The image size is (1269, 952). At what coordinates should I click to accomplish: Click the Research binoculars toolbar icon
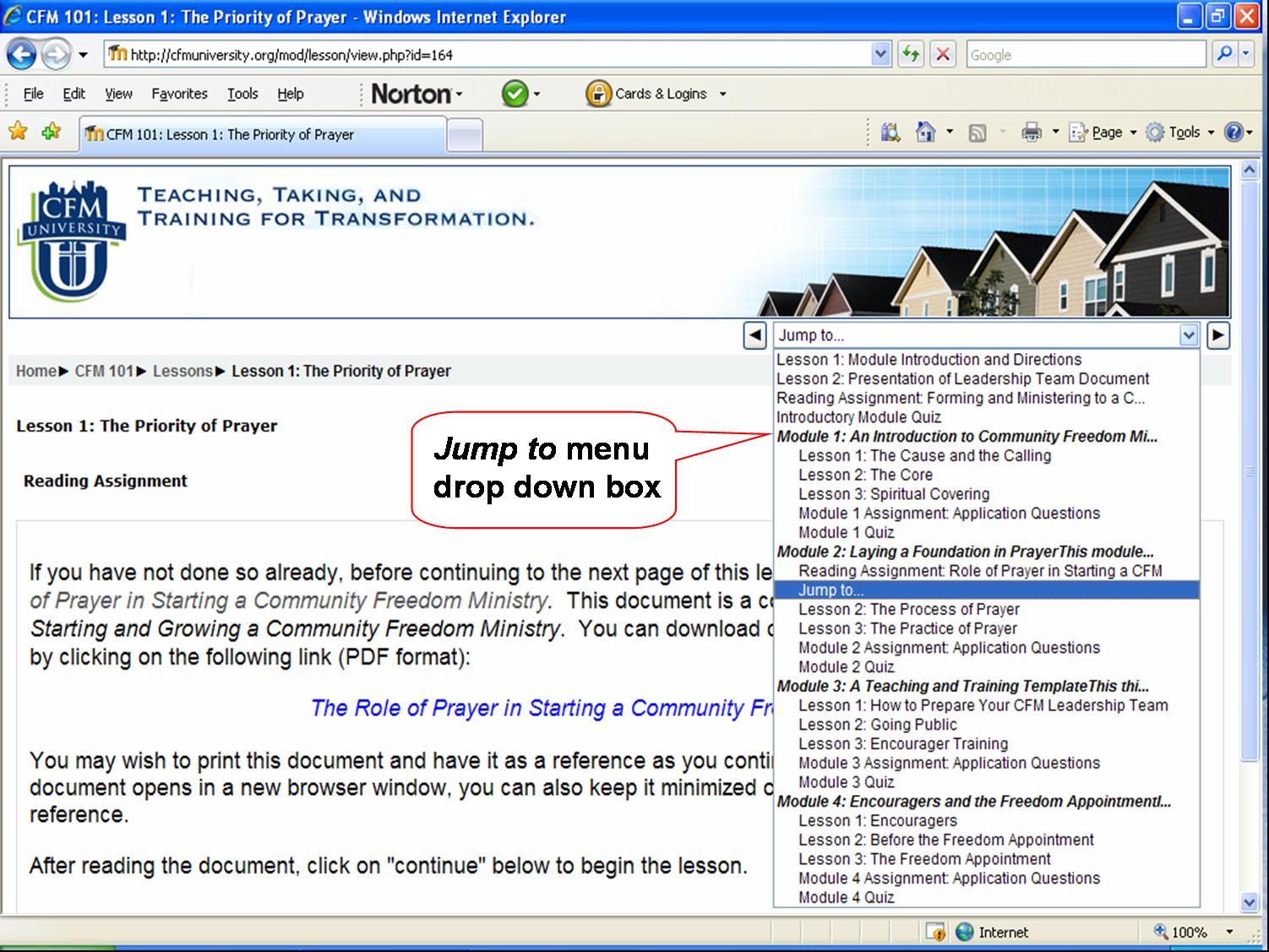click(890, 132)
